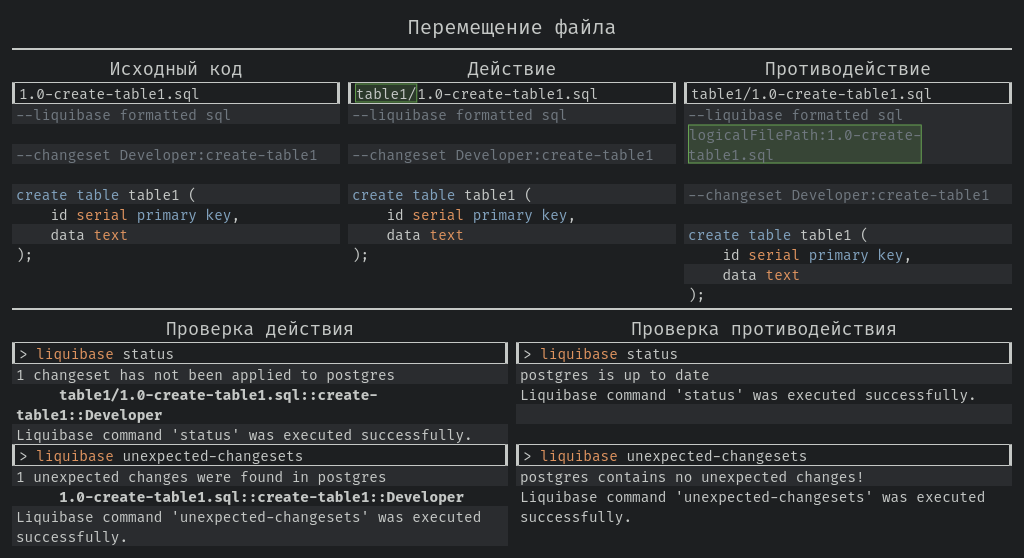Click file name box '1.0-create-table1.sql' under Исходный код
The width and height of the screenshot is (1024, 558).
click(x=176, y=93)
